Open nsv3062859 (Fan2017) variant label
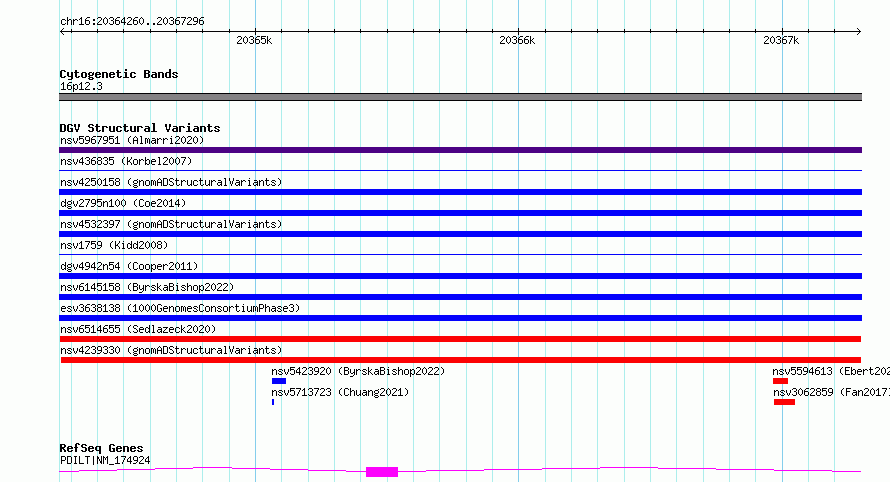The width and height of the screenshot is (890, 482). click(x=832, y=392)
